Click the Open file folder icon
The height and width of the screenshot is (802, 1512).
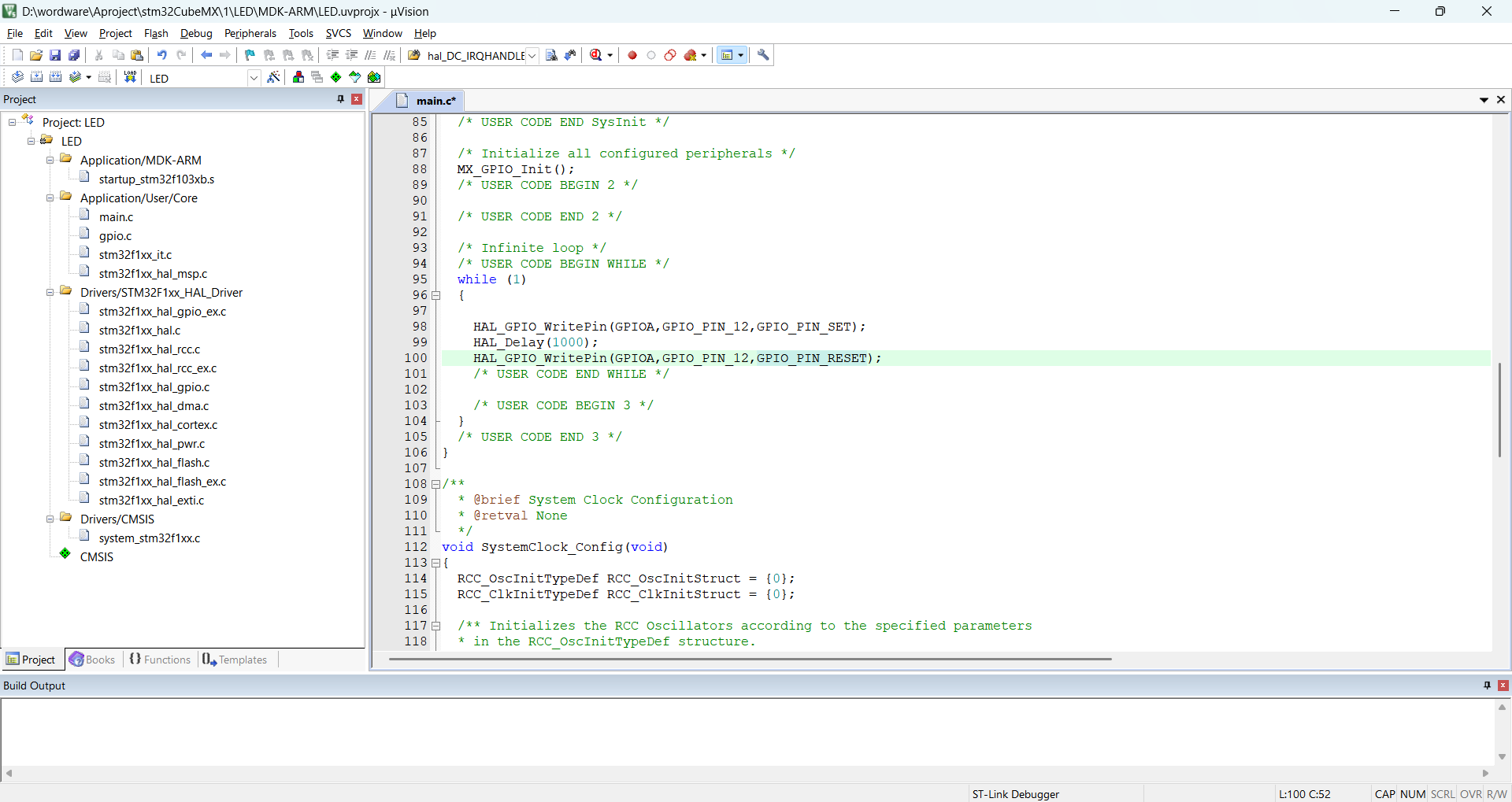coord(36,55)
